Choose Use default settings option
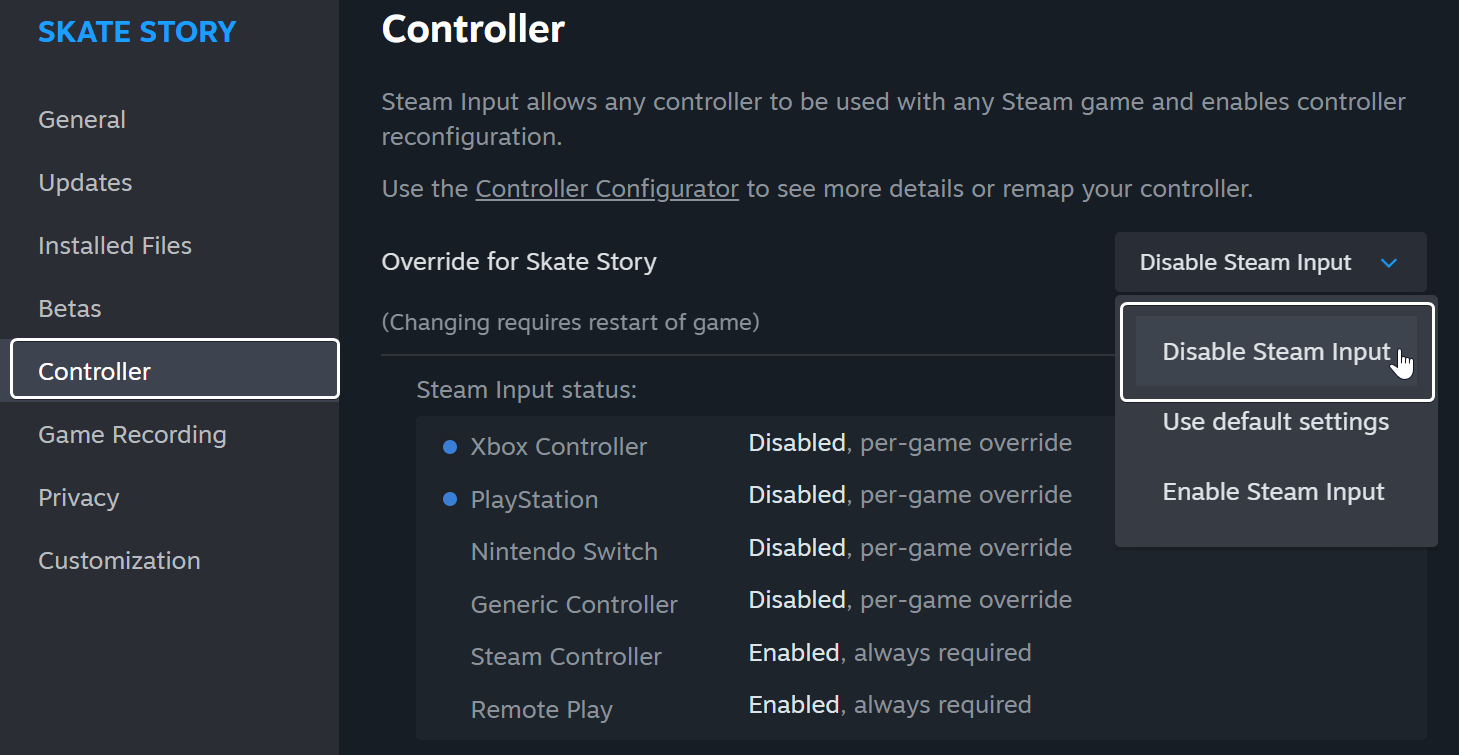The height and width of the screenshot is (755, 1459). 1275,422
